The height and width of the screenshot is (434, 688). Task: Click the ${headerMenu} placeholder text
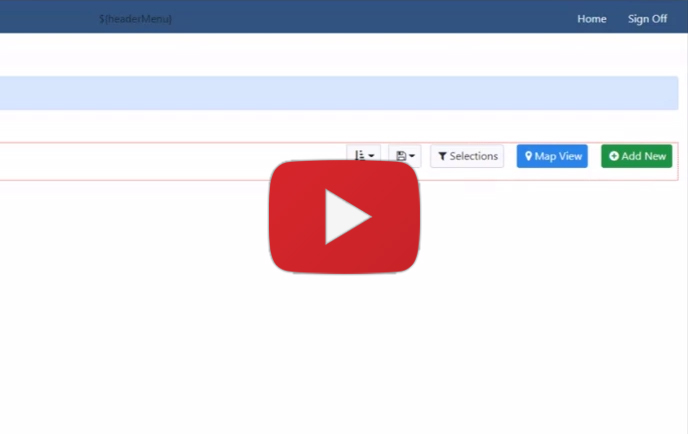pos(135,19)
